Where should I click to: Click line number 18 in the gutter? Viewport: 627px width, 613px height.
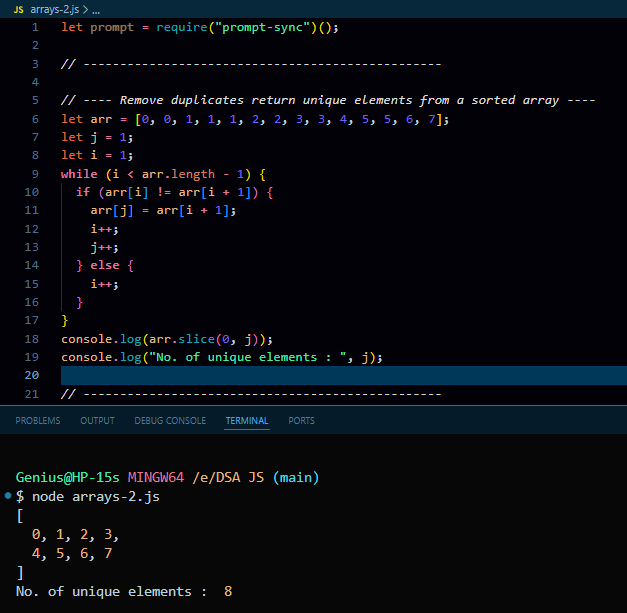32,339
